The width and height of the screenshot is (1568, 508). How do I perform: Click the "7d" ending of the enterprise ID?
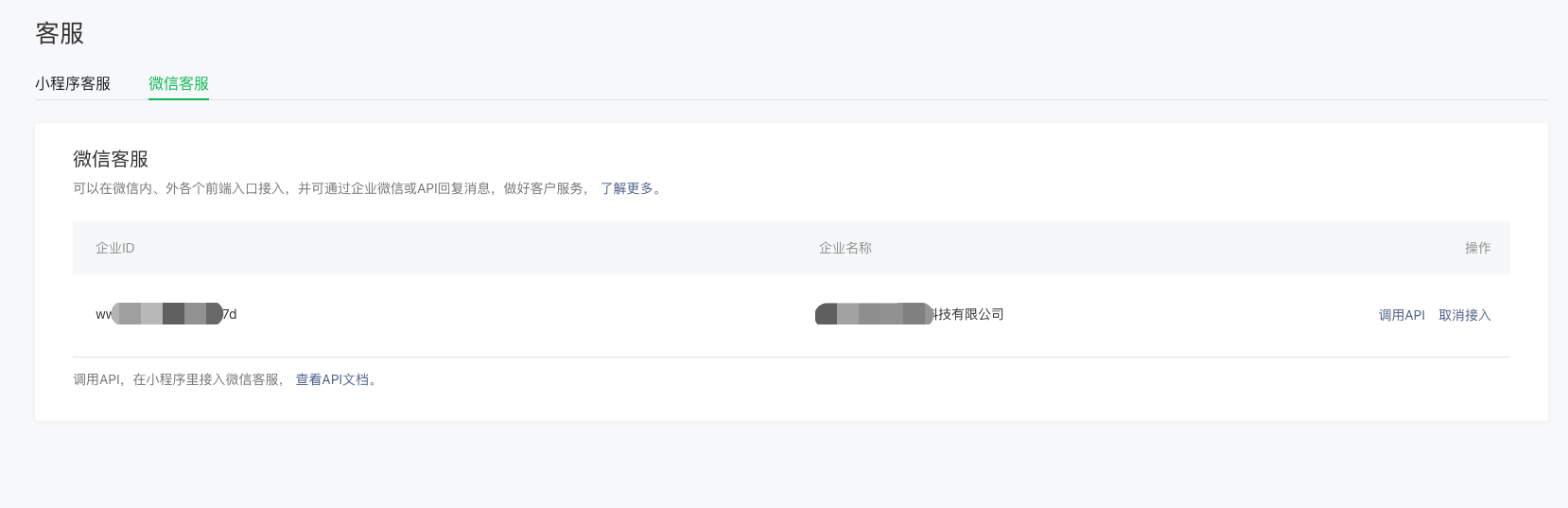[x=230, y=314]
